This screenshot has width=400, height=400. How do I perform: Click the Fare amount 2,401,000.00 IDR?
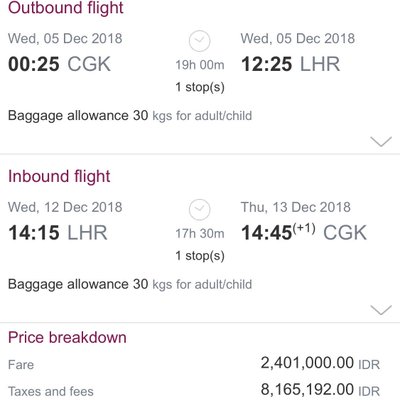pyautogui.click(x=320, y=363)
